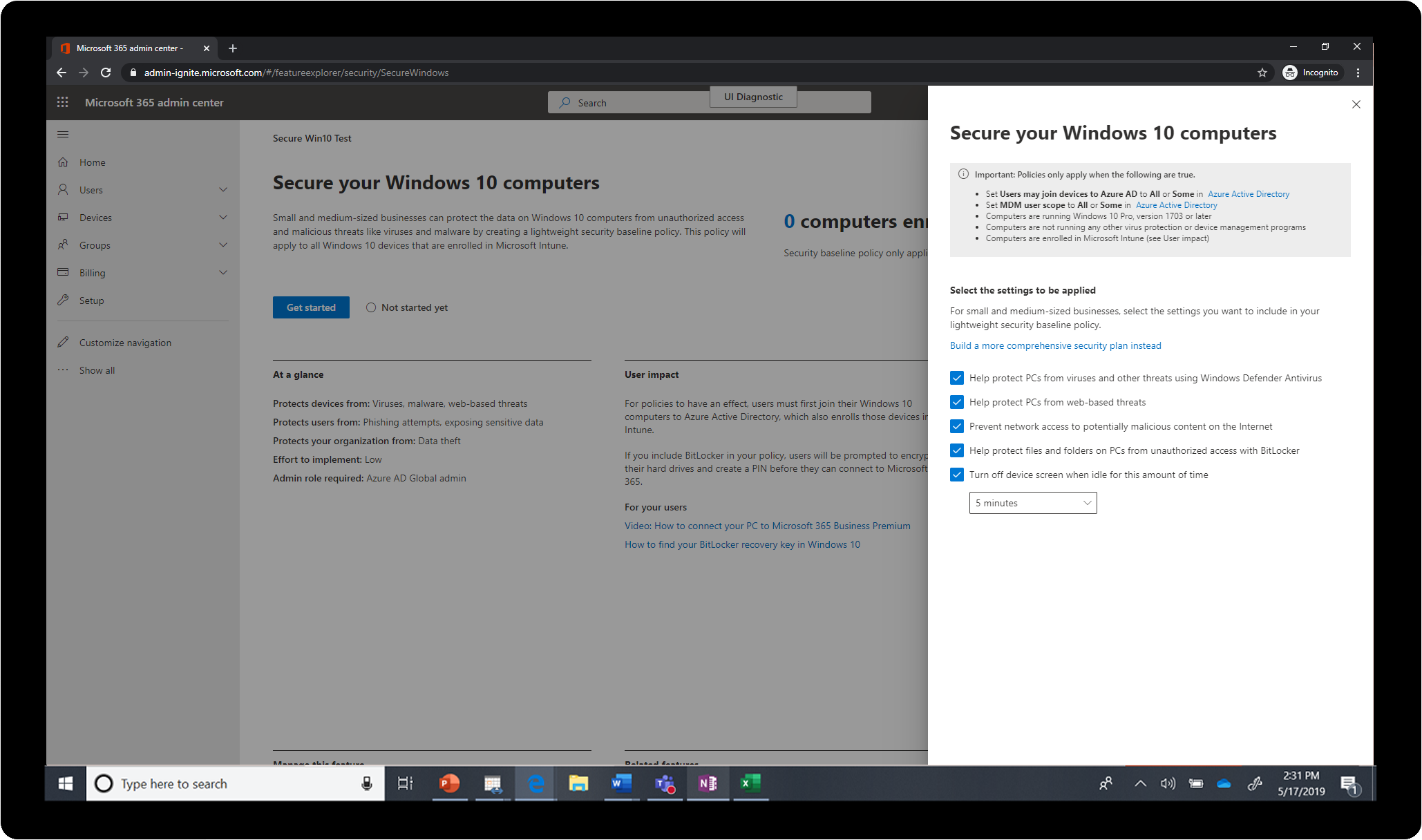The width and height of the screenshot is (1422, 840).
Task: Click the Billing icon in left navigation
Action: click(63, 272)
